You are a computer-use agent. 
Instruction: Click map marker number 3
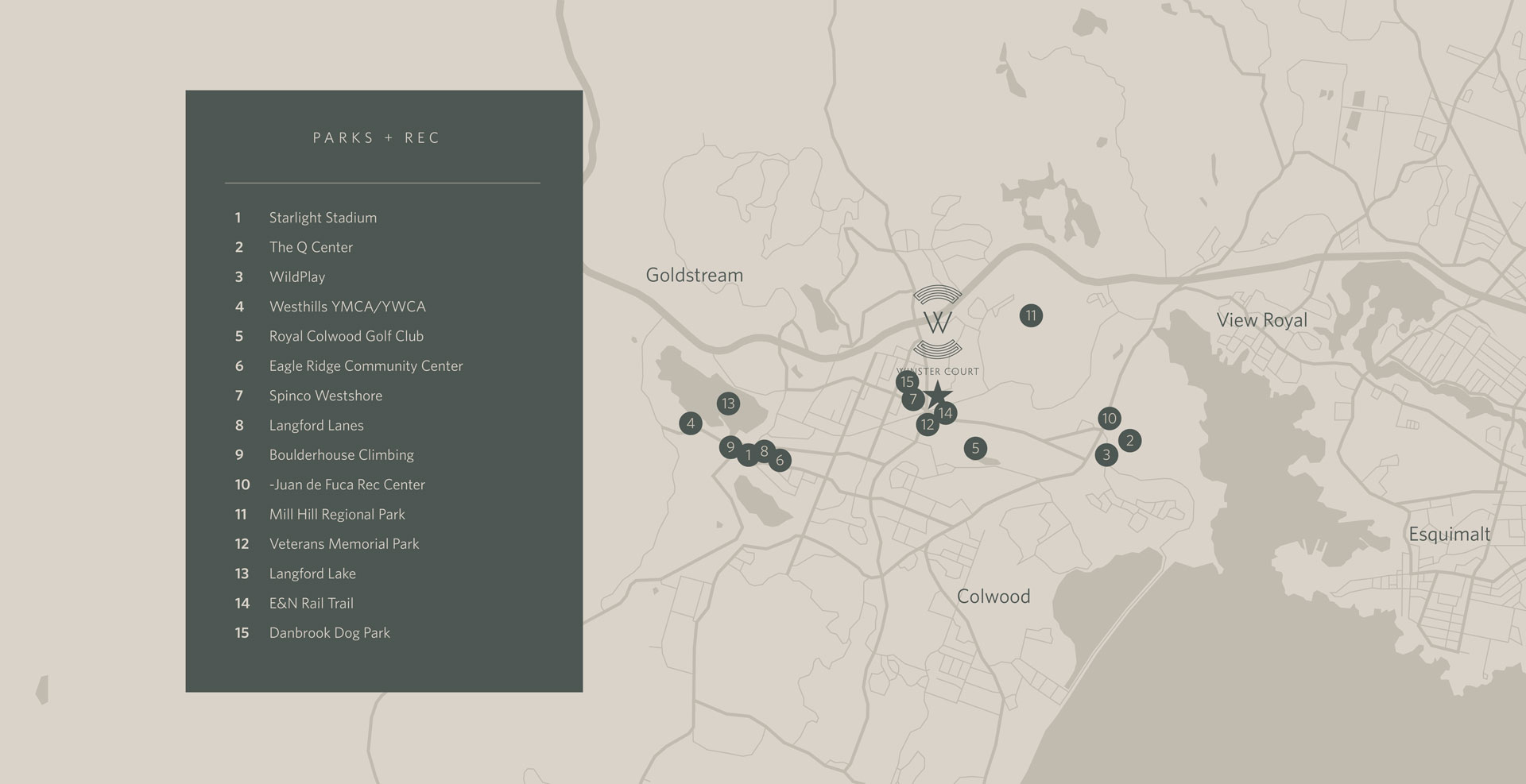1106,455
